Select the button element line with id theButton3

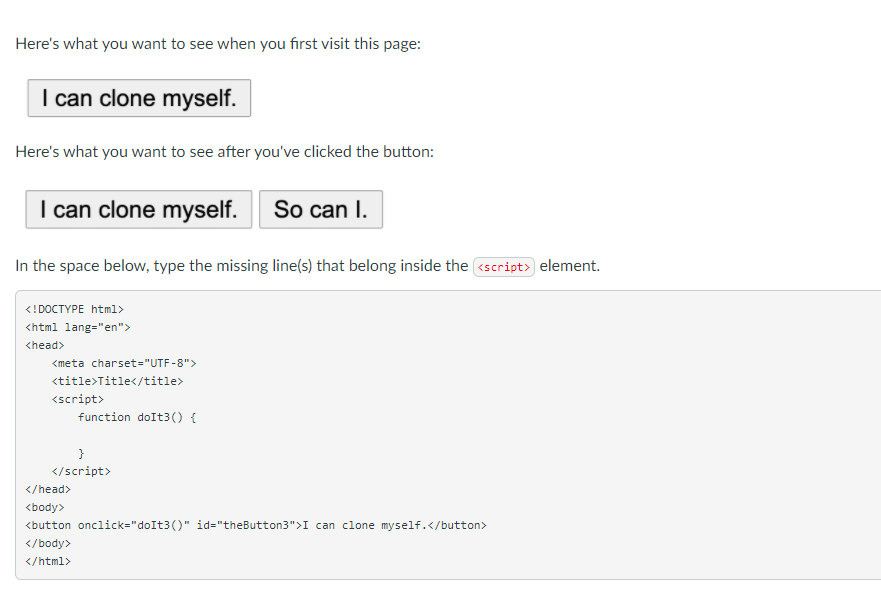(255, 524)
